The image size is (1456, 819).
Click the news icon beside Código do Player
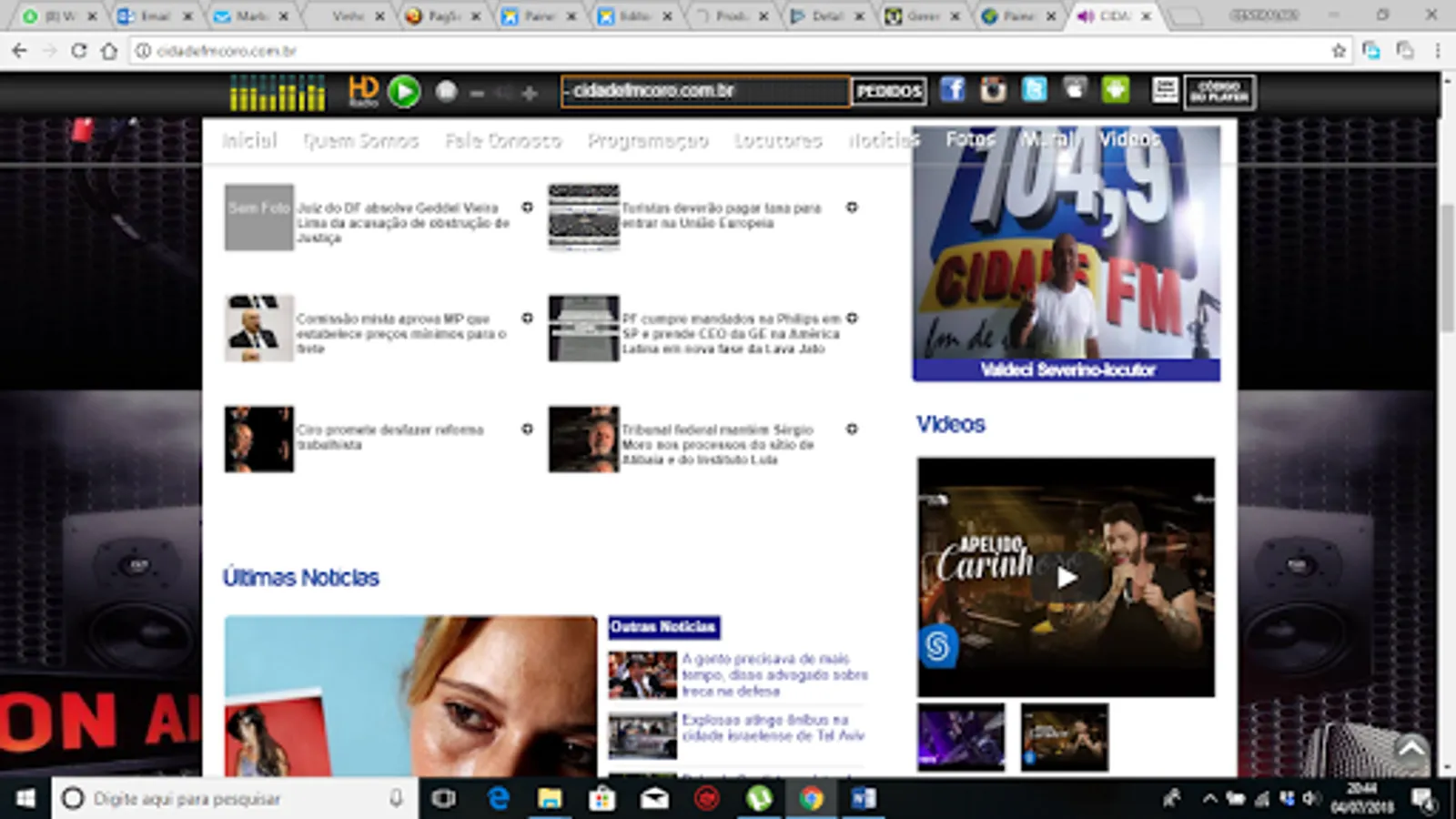click(x=1164, y=90)
